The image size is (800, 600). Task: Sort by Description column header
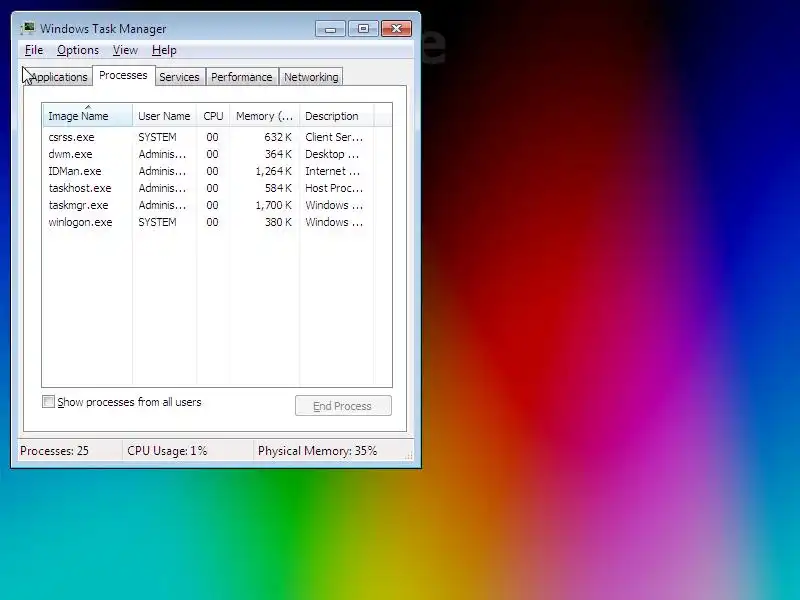[337, 116]
